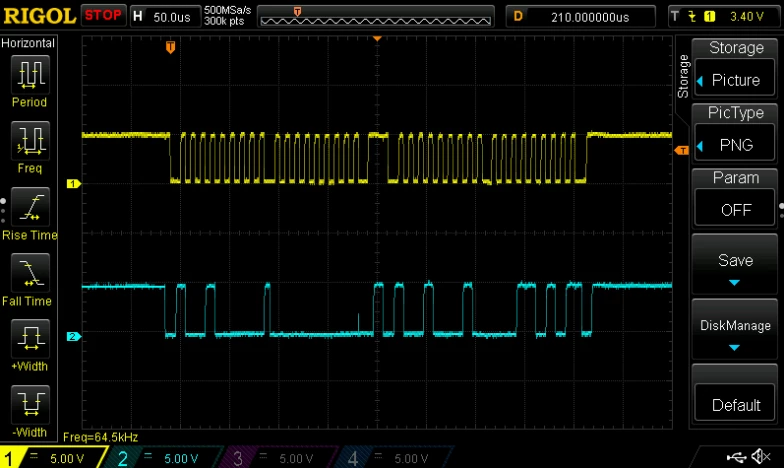Image resolution: width=784 pixels, height=468 pixels.
Task: Click channel 3 scale 5.00 V
Action: (296, 458)
